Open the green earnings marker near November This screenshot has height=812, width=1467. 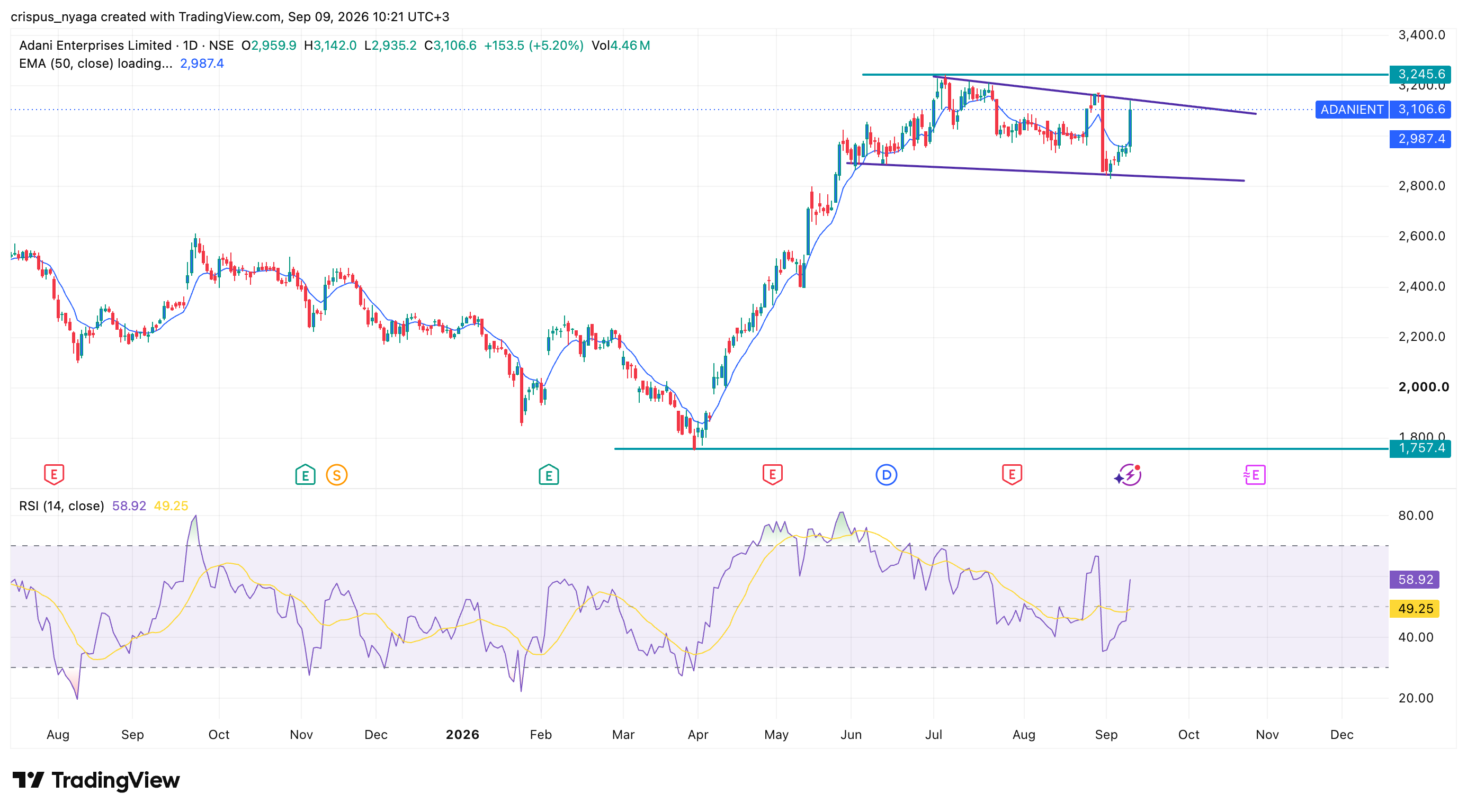305,475
